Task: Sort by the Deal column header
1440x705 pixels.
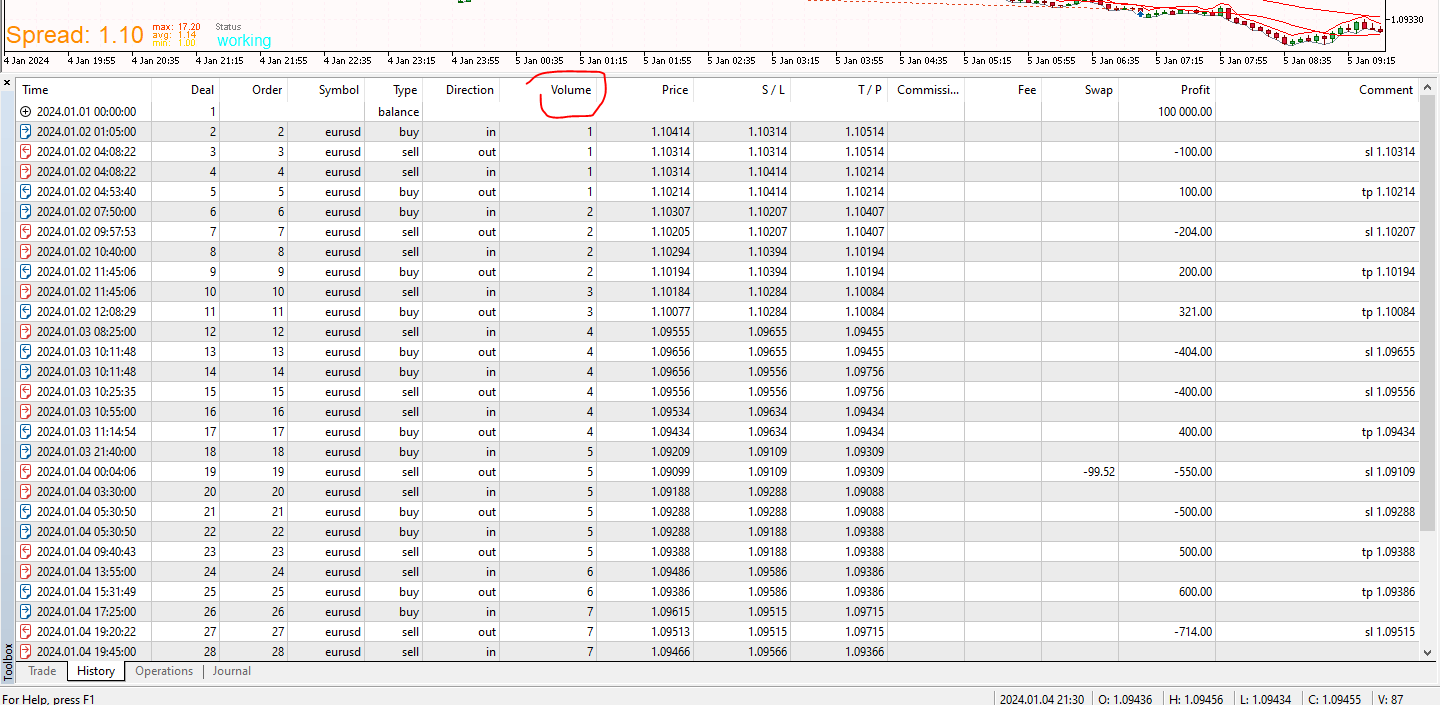Action: pyautogui.click(x=186, y=90)
